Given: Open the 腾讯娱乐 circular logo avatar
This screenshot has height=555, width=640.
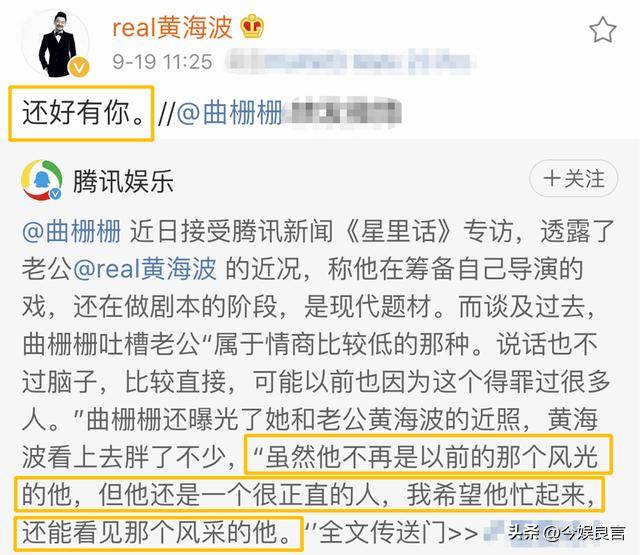Looking at the screenshot, I should (42, 180).
